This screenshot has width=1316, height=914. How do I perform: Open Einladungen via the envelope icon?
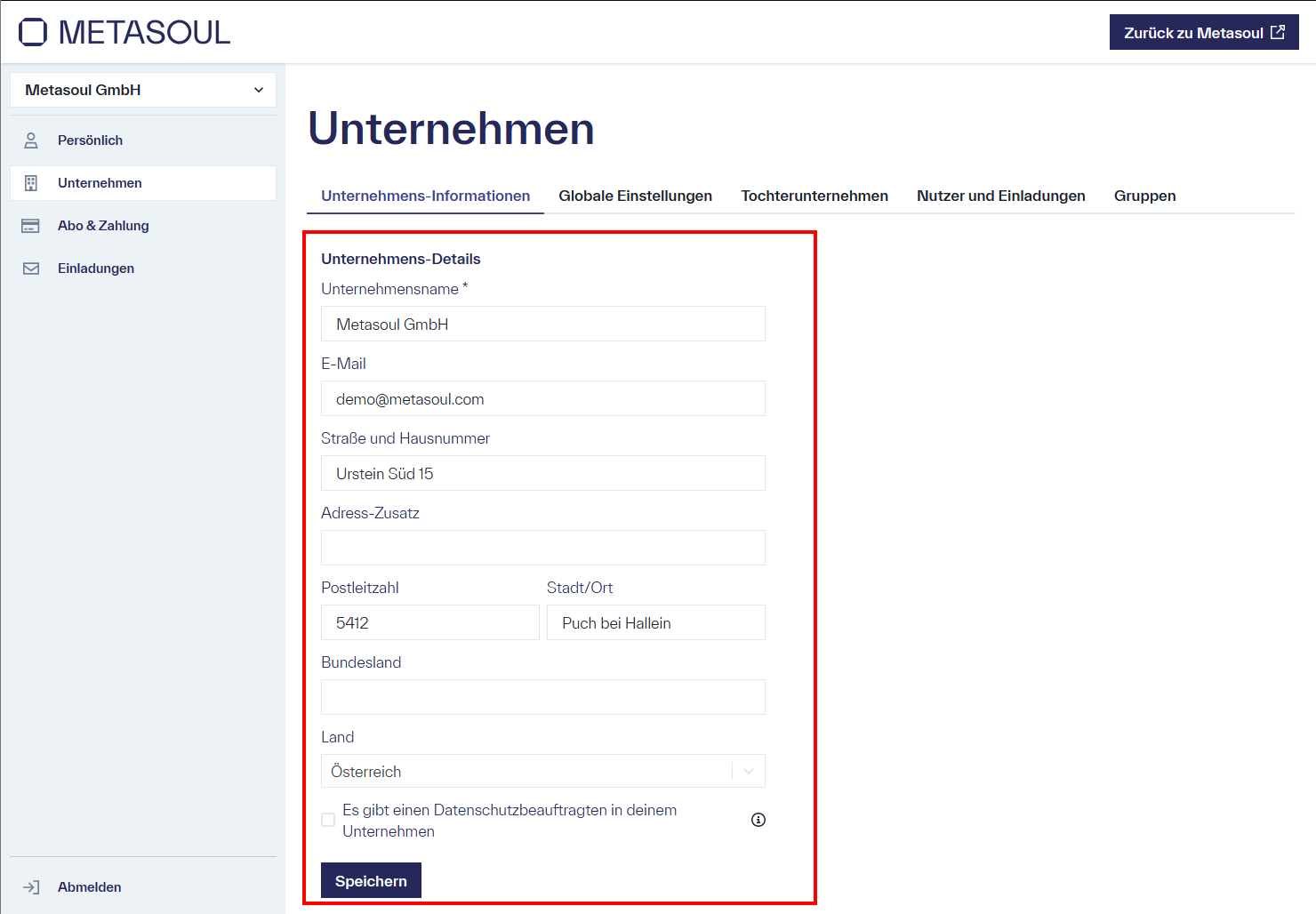click(x=31, y=268)
